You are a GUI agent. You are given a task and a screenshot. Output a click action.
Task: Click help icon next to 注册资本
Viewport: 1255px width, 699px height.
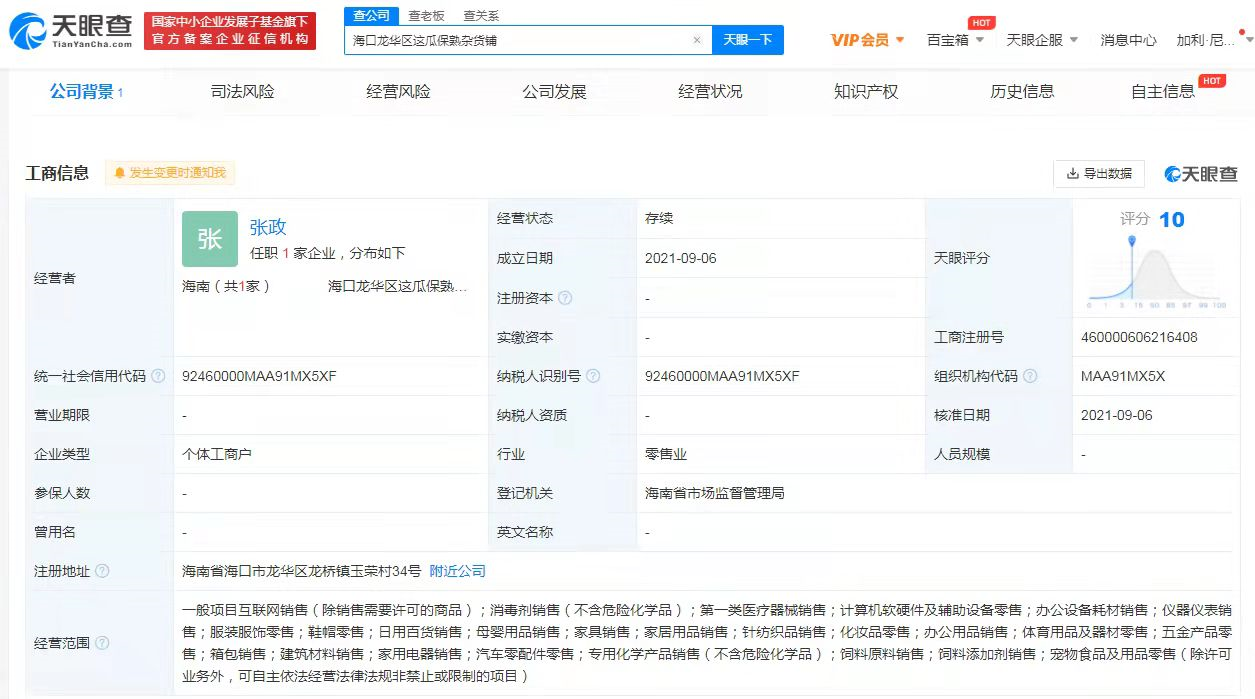(565, 298)
